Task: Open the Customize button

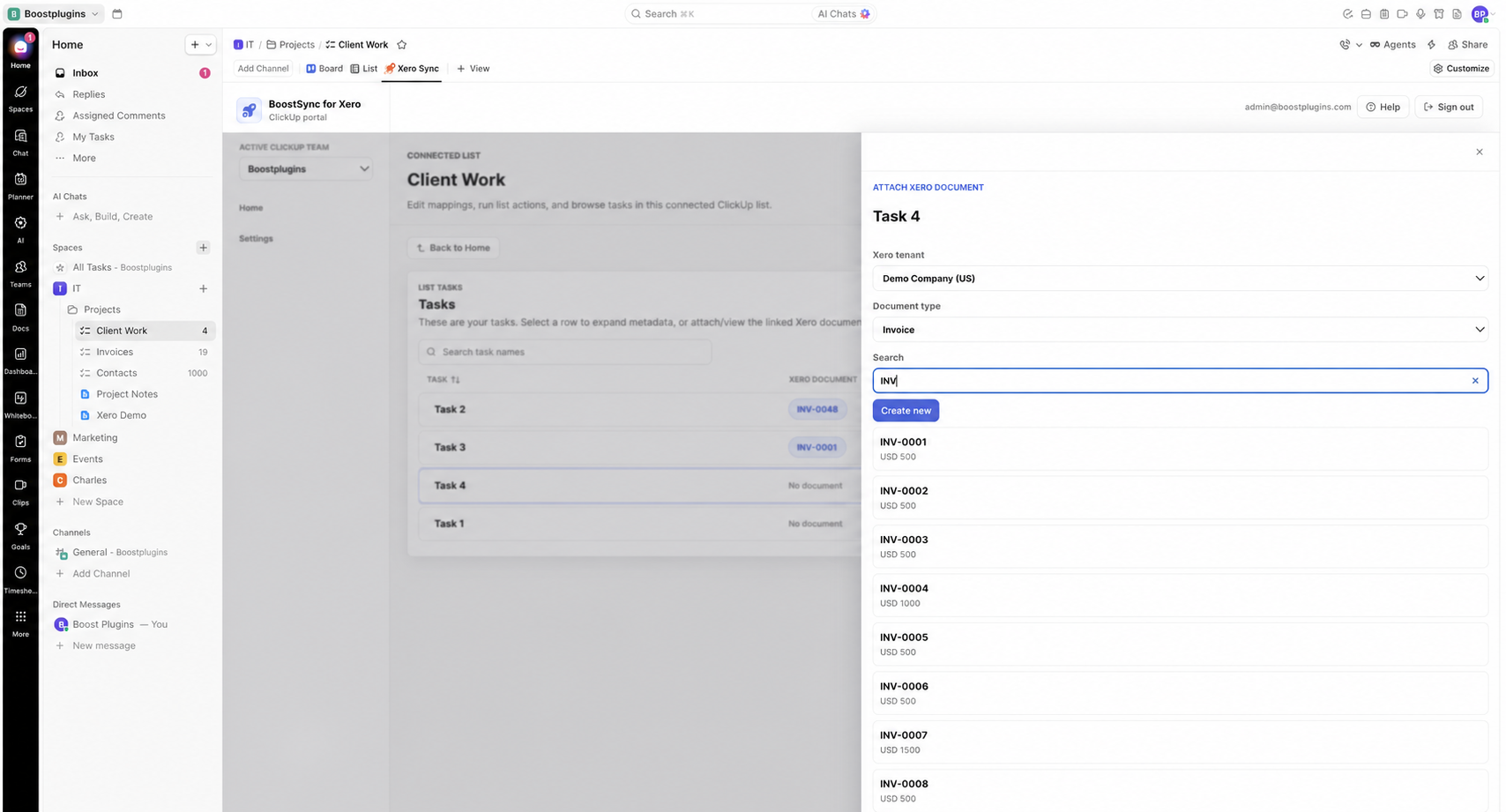Action: pos(1462,69)
